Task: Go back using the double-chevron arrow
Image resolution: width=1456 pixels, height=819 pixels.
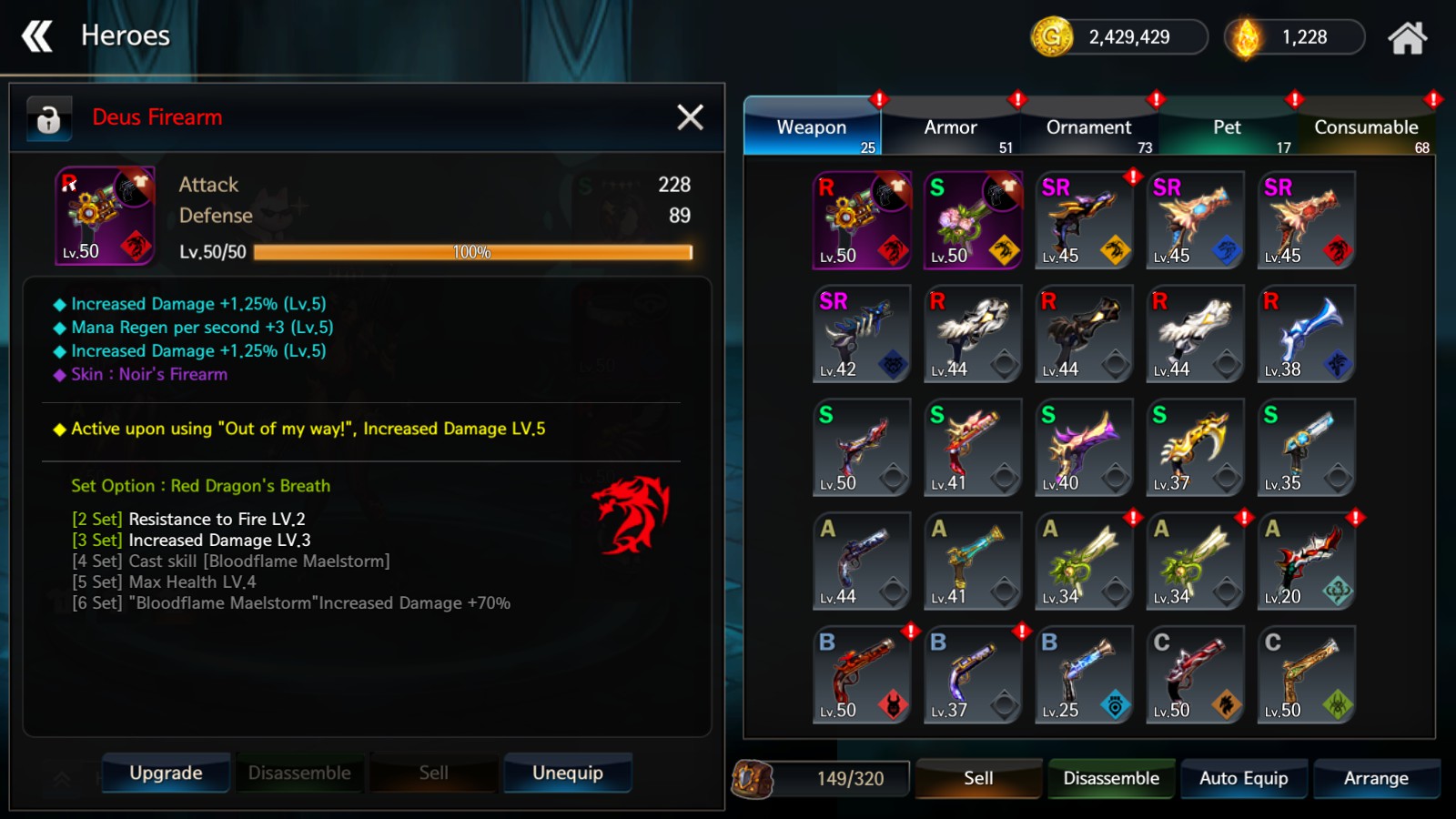Action: click(x=37, y=36)
